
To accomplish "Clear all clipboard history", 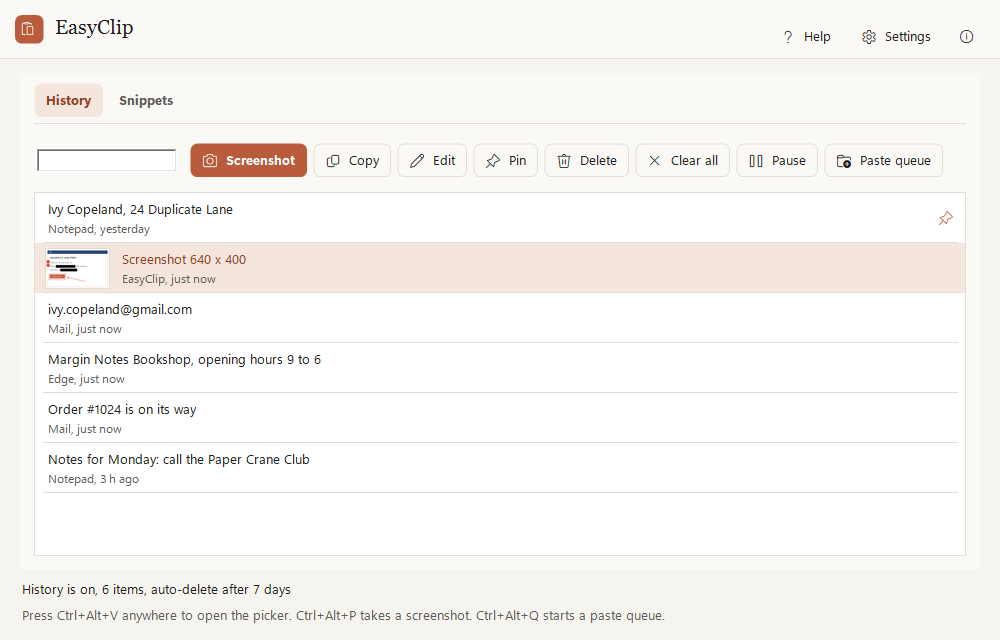I will coord(682,160).
